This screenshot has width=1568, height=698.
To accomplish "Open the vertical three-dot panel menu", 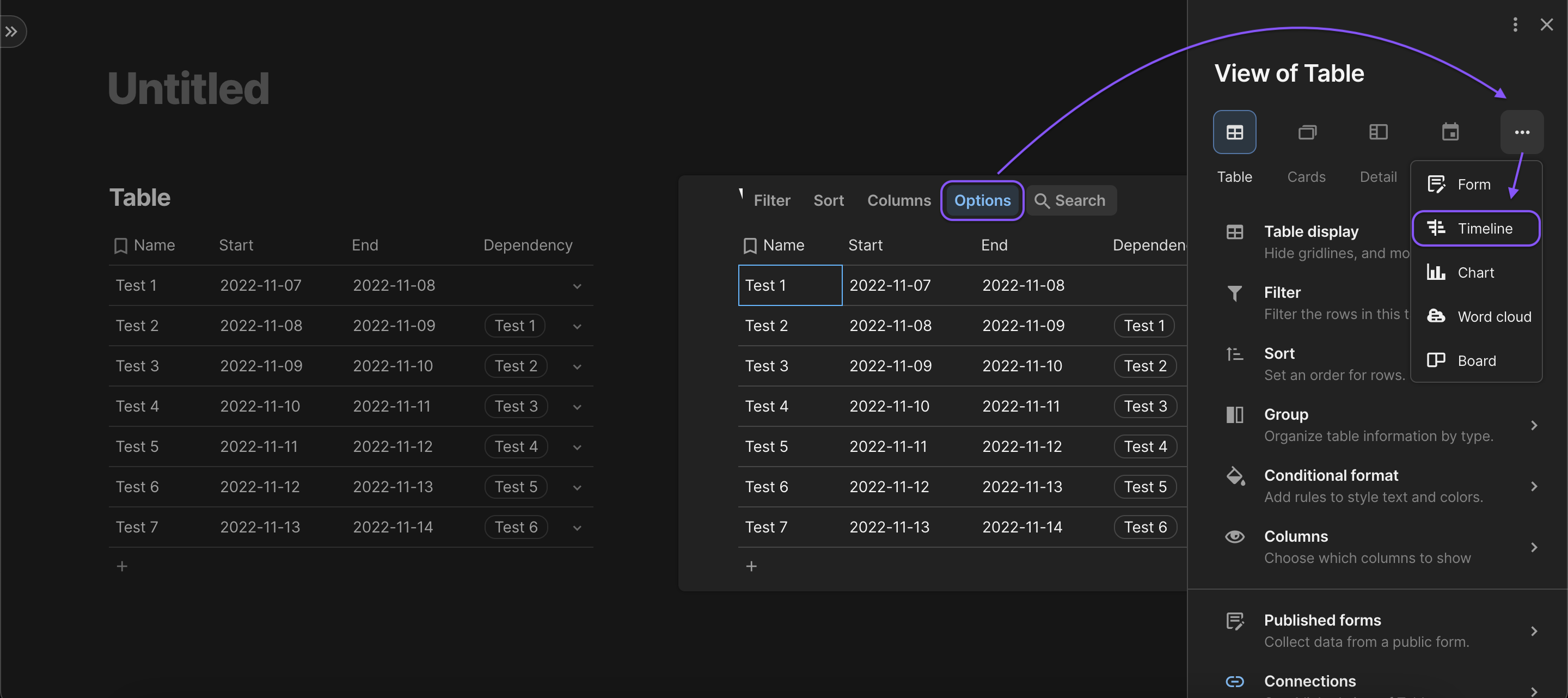I will coord(1515,25).
